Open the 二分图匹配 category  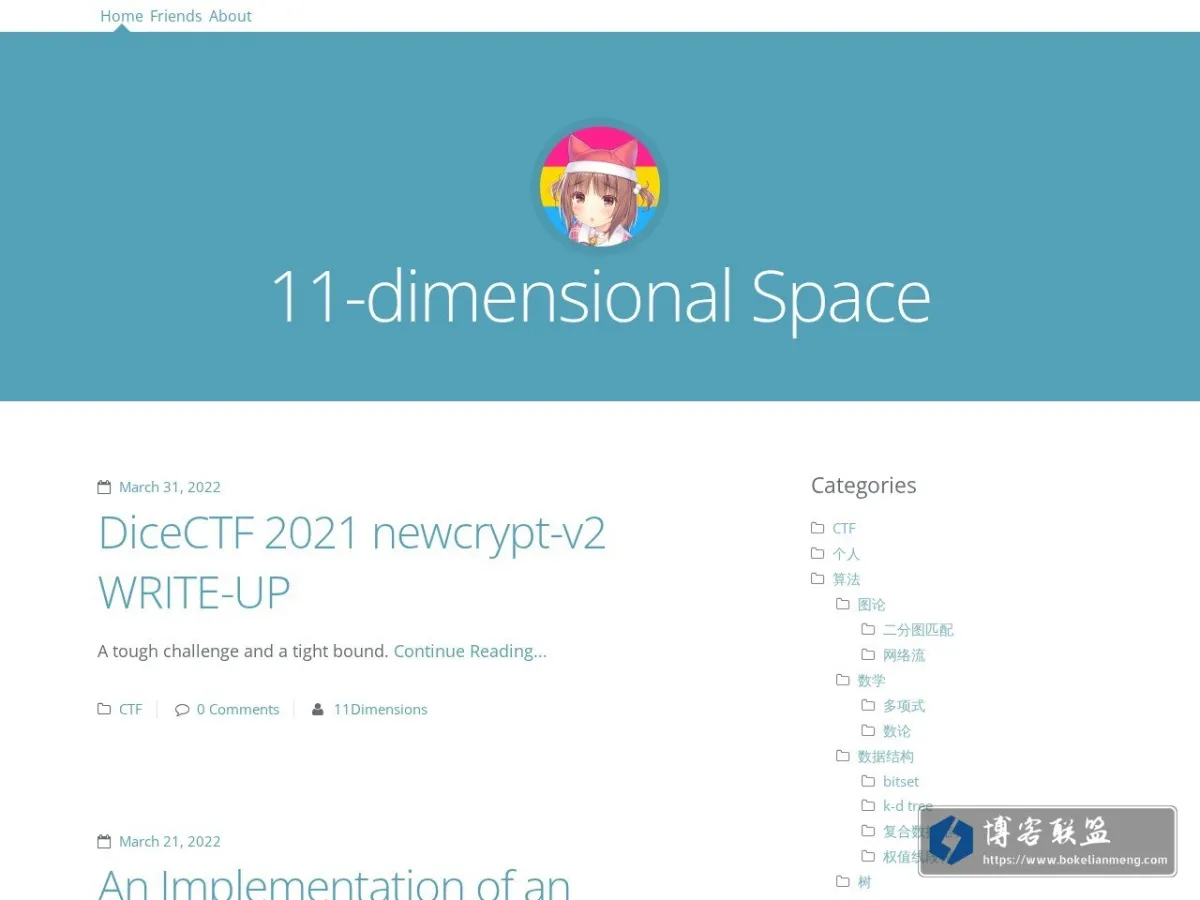pyautogui.click(x=918, y=630)
